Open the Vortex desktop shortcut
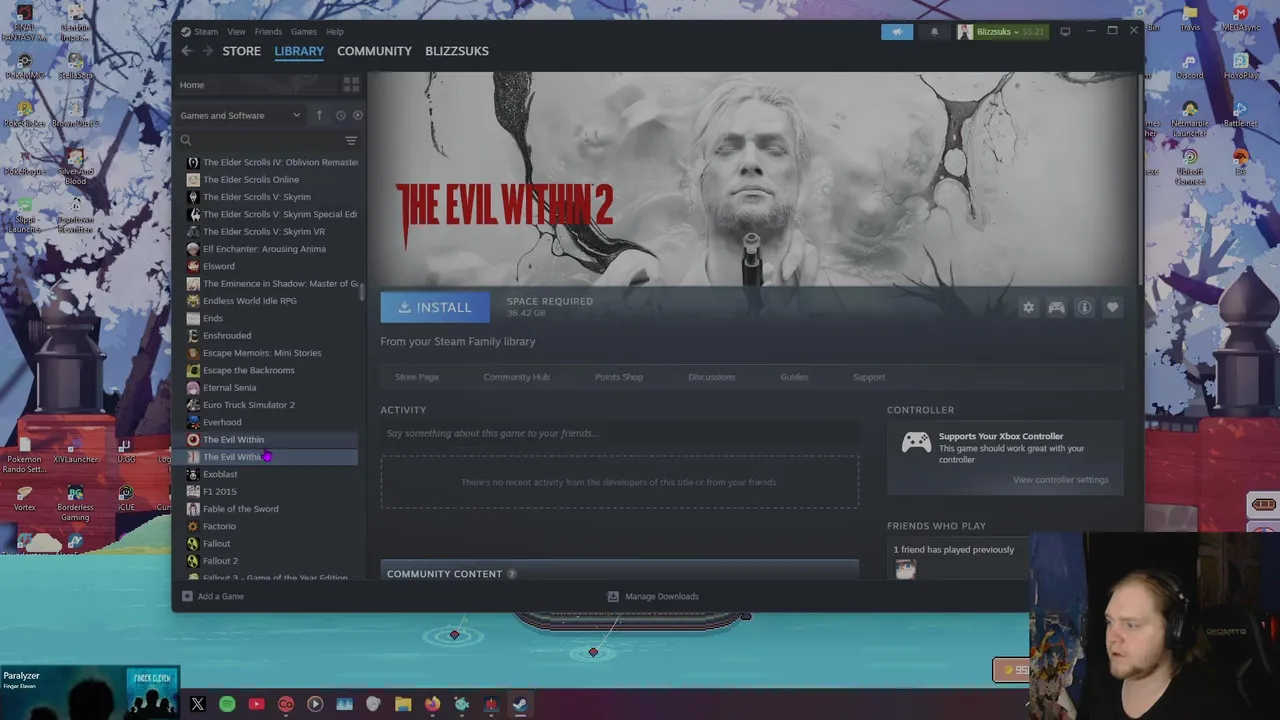 (x=24, y=498)
